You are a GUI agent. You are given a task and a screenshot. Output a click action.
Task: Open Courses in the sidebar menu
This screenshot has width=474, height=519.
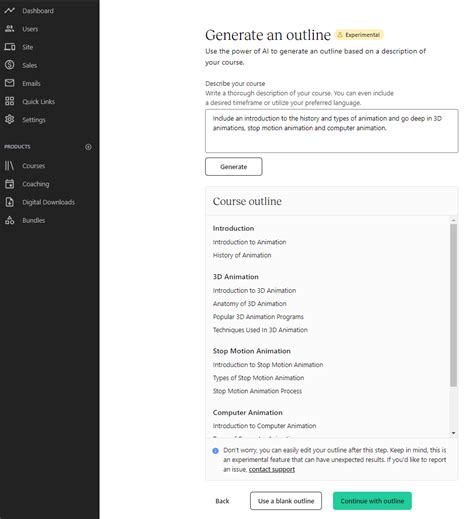pos(34,166)
